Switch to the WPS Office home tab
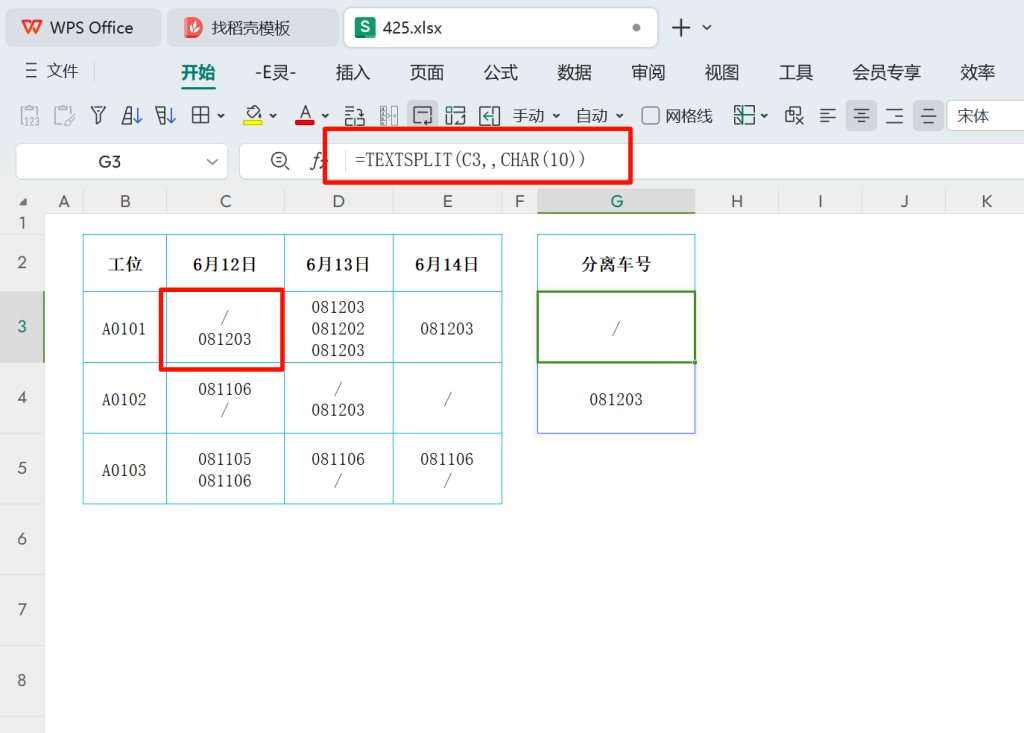 pos(83,27)
